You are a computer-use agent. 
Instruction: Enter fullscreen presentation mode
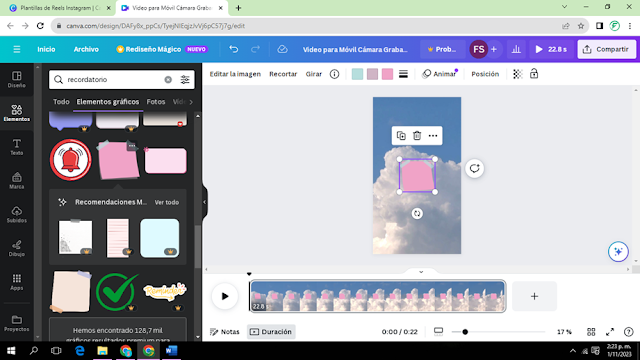click(610, 332)
